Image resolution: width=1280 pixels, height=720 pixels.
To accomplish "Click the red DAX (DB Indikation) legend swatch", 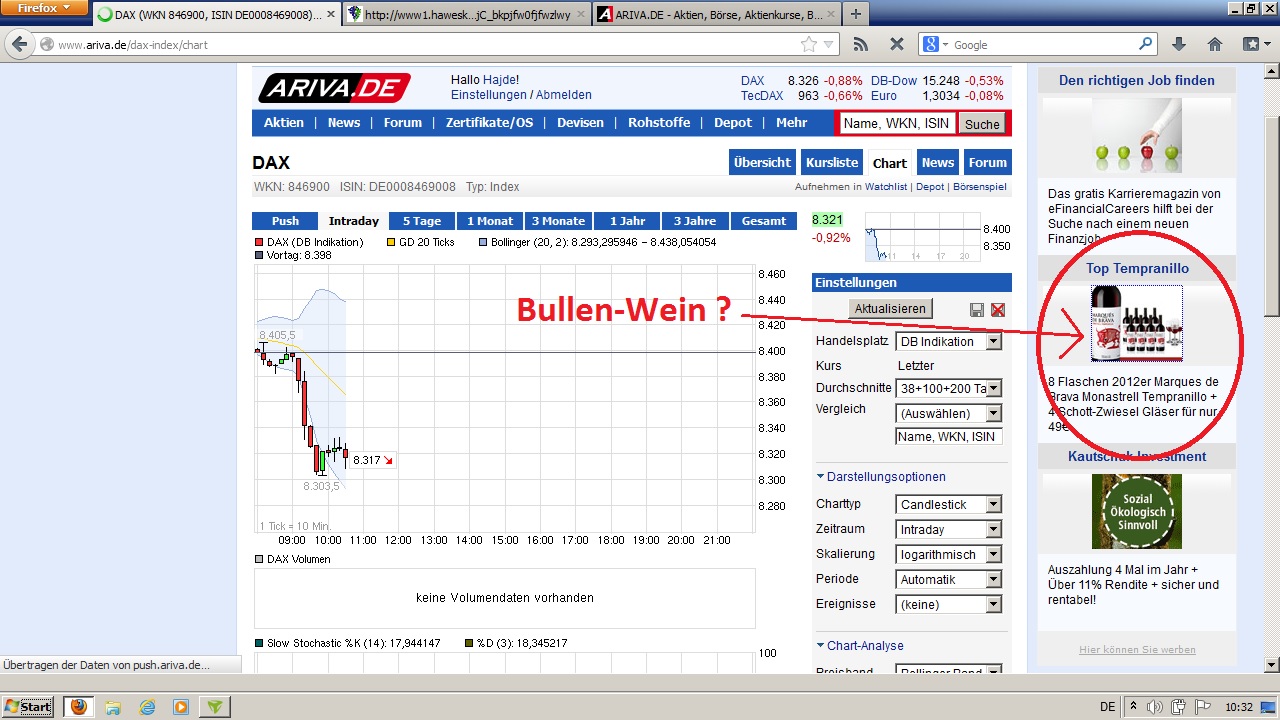I will 258,242.
